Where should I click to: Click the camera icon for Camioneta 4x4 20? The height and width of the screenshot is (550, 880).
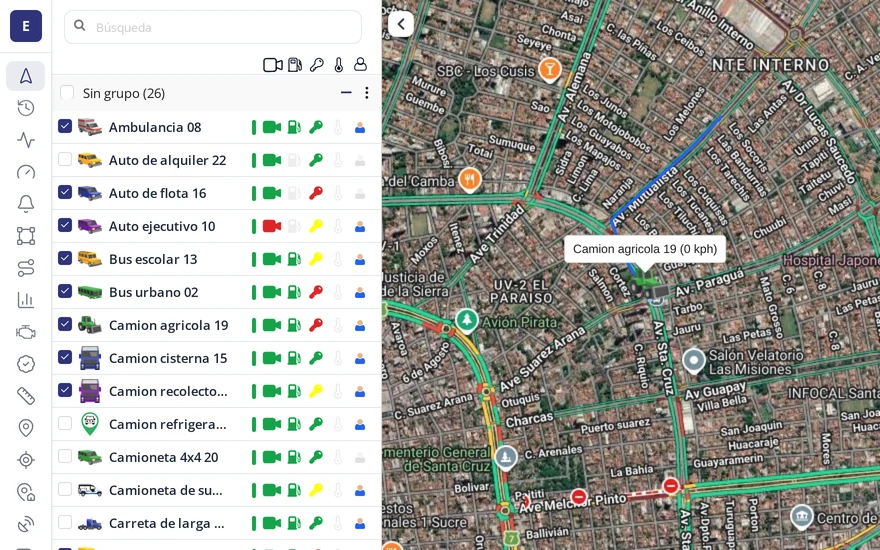pos(272,457)
